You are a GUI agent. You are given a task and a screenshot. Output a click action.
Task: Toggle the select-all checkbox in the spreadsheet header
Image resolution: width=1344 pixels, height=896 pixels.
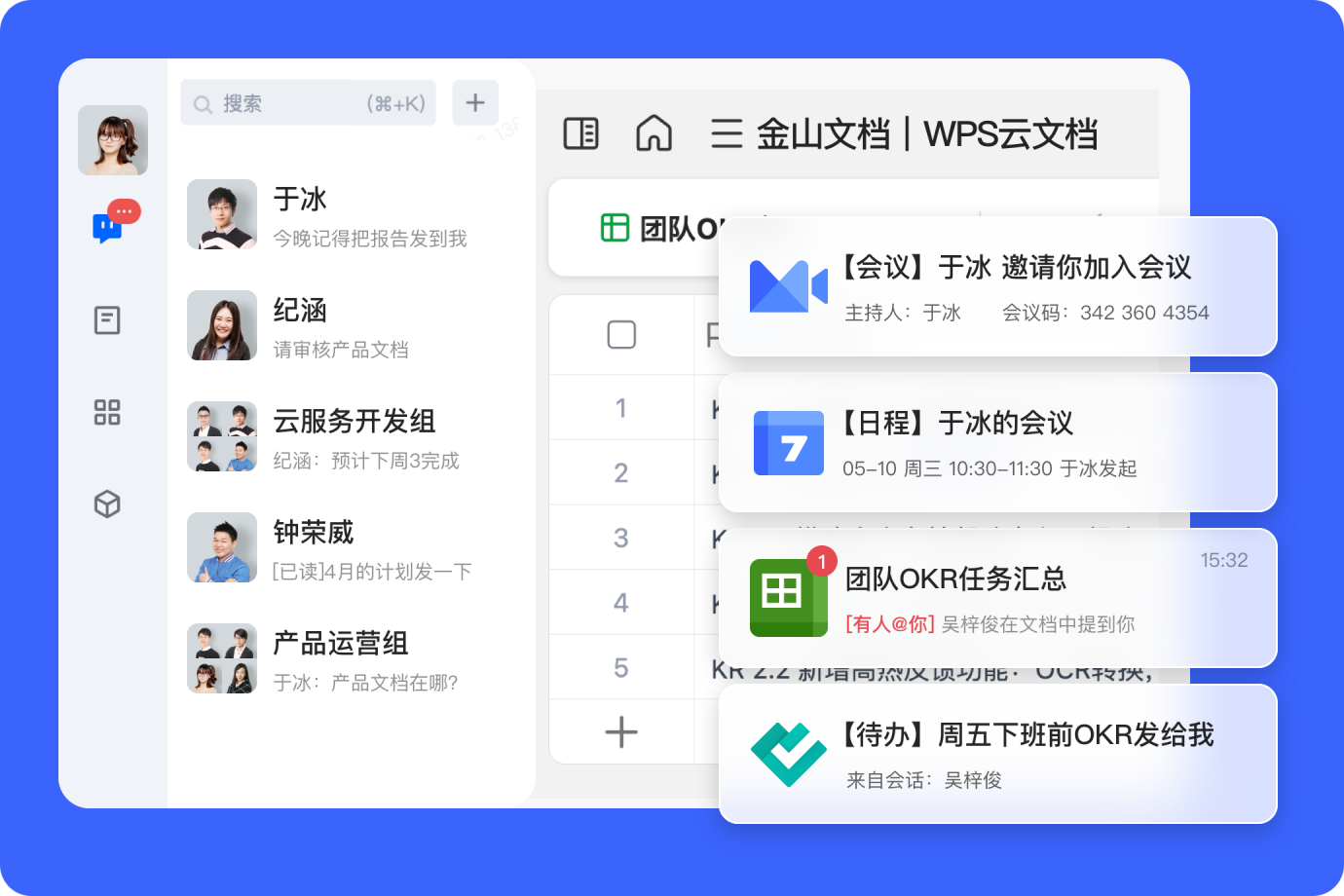coord(620,334)
